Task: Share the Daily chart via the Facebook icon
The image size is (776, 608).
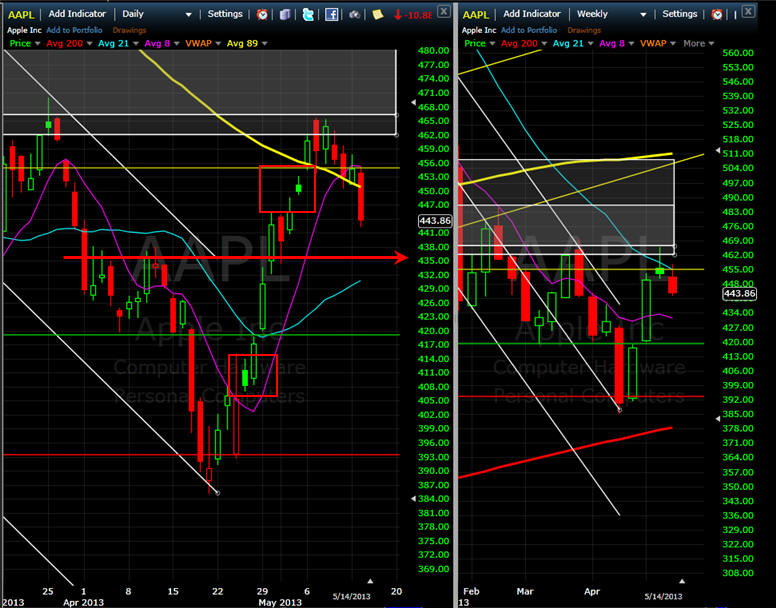Action: pyautogui.click(x=331, y=14)
